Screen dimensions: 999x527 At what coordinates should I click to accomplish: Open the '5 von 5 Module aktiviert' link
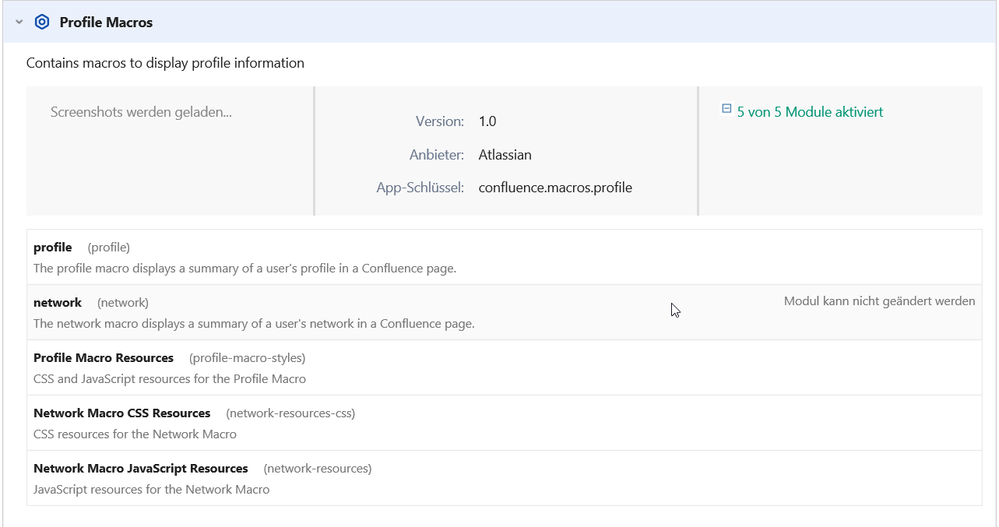pyautogui.click(x=810, y=112)
